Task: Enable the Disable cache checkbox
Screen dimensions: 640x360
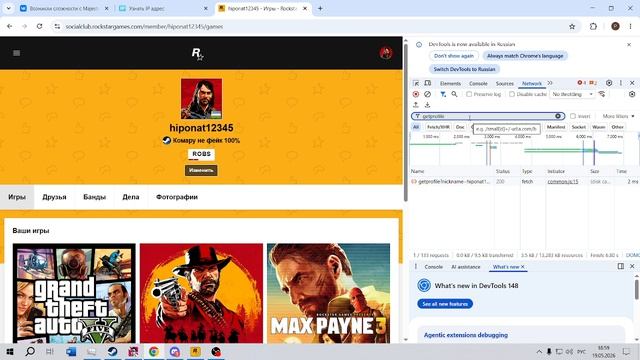Action: click(511, 94)
